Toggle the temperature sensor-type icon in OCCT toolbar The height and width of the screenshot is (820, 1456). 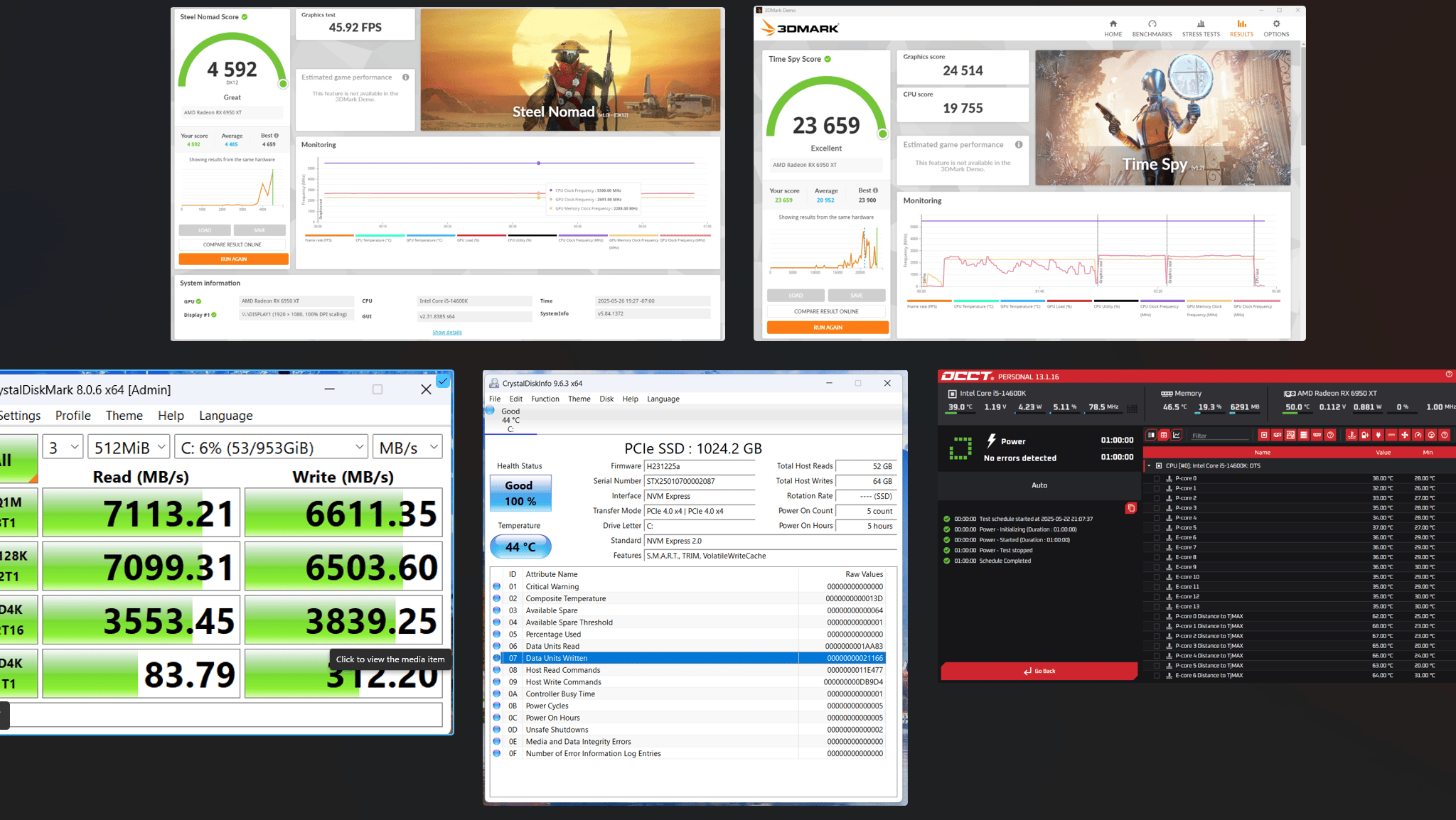click(x=1351, y=435)
